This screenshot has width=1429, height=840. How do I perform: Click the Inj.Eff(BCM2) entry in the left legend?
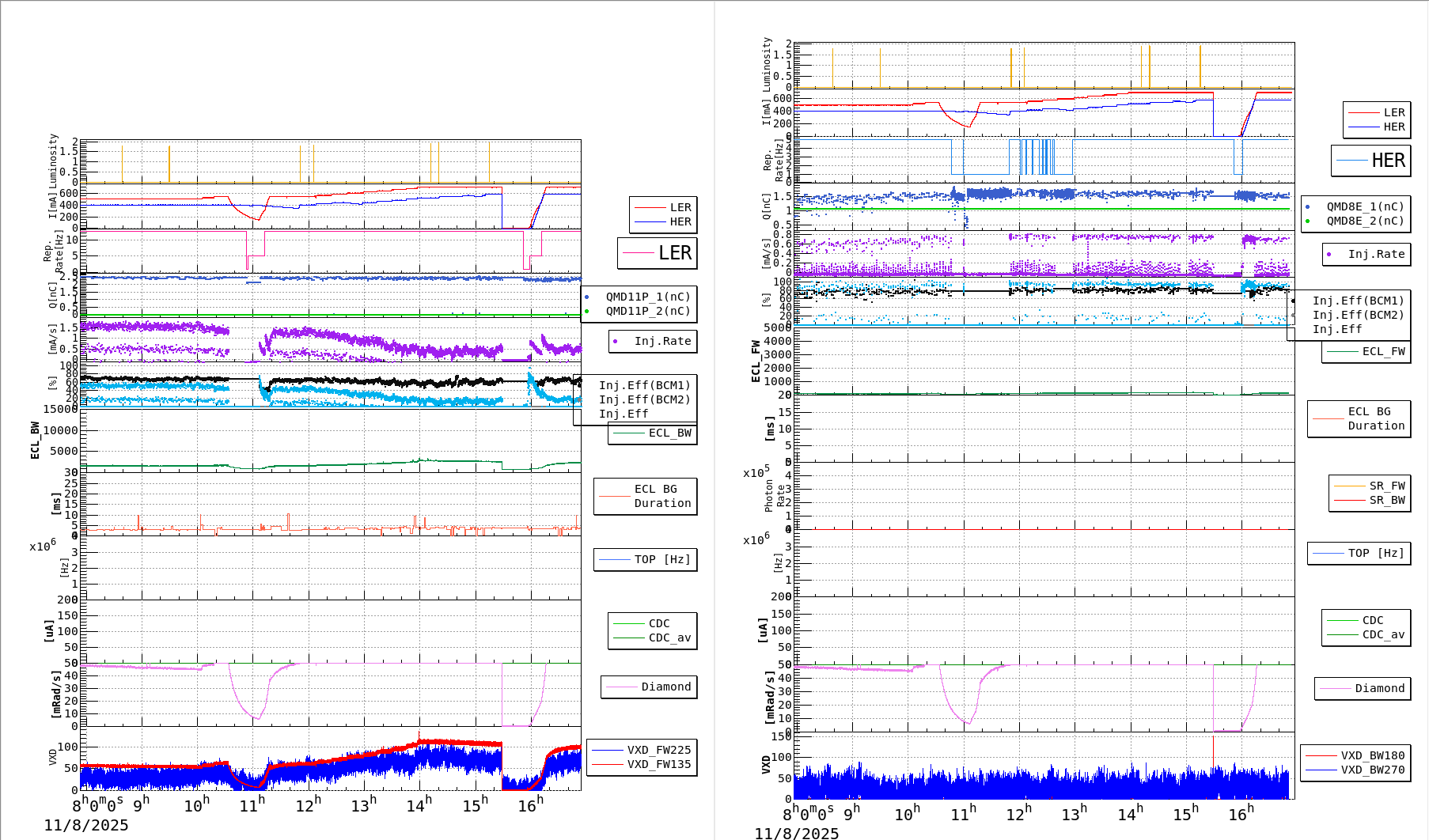[x=644, y=399]
